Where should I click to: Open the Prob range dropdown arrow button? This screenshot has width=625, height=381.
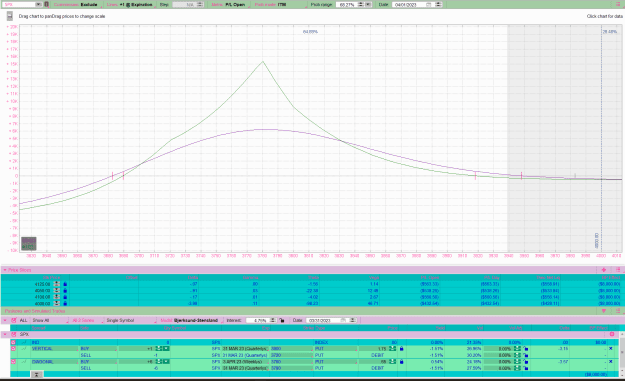pyautogui.click(x=368, y=4)
